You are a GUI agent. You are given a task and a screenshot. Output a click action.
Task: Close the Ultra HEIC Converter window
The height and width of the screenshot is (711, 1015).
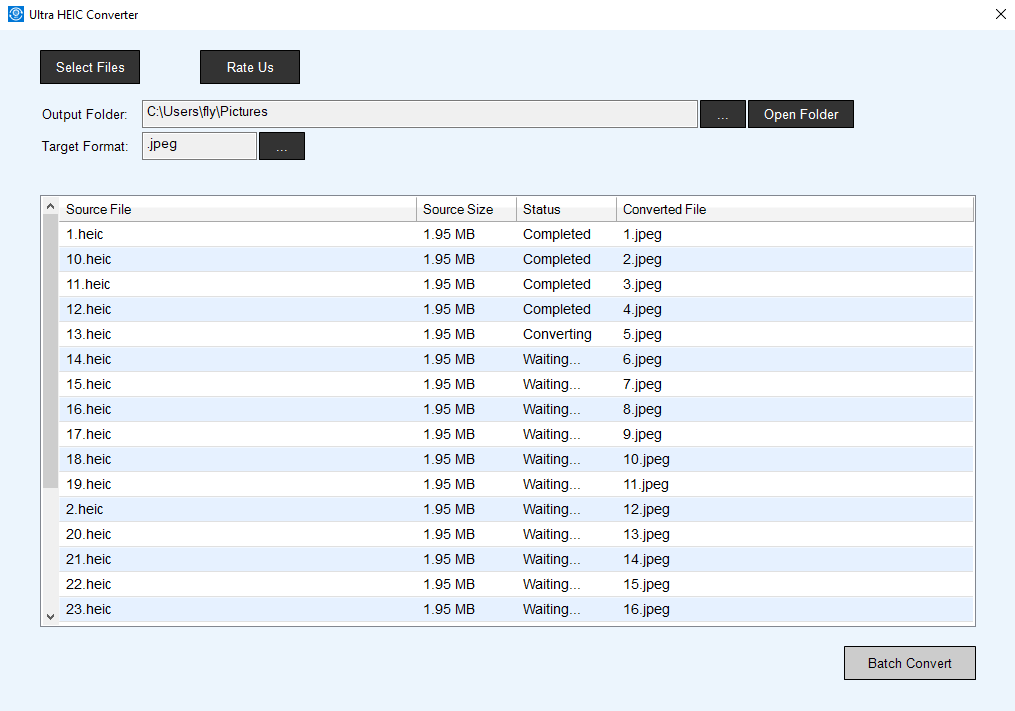click(1000, 14)
